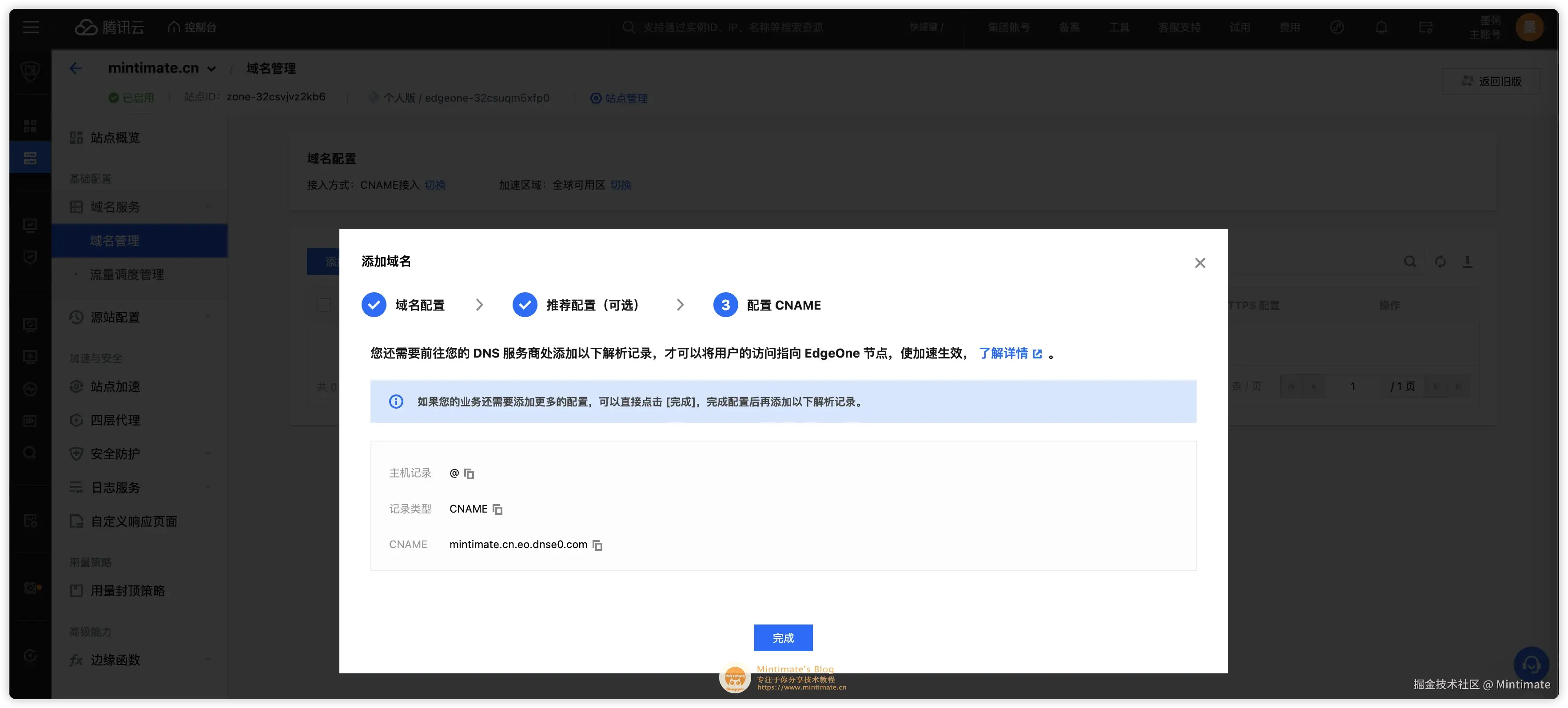Expand the mintimate.cn site switcher
The width and height of the screenshot is (1568, 708).
click(x=212, y=68)
